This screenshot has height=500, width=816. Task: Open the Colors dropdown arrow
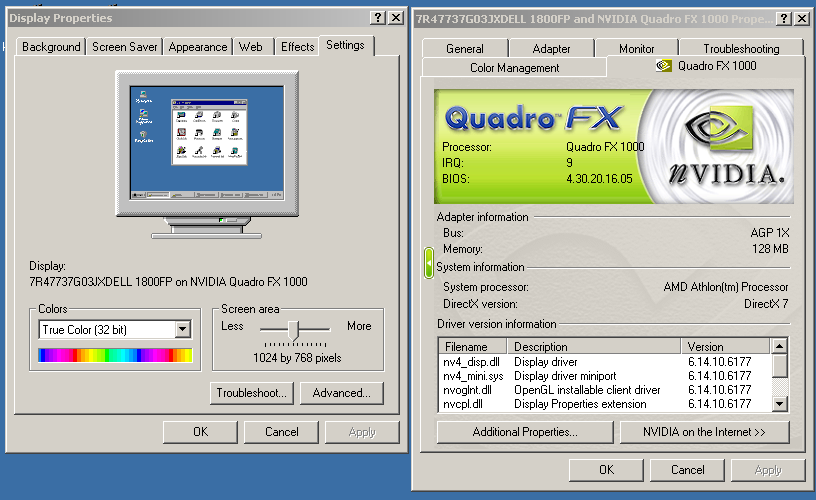182,329
